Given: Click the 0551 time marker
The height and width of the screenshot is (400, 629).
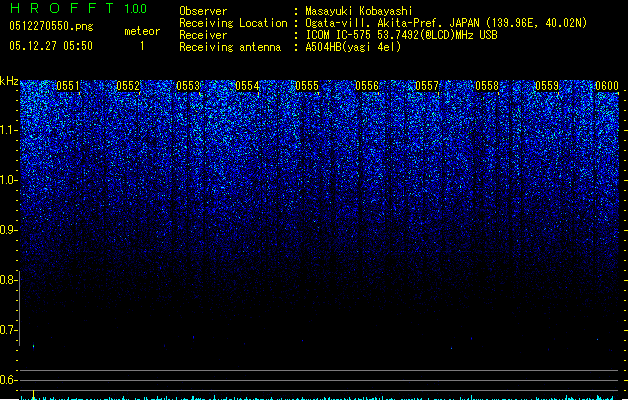Looking at the screenshot, I should click(x=68, y=85).
